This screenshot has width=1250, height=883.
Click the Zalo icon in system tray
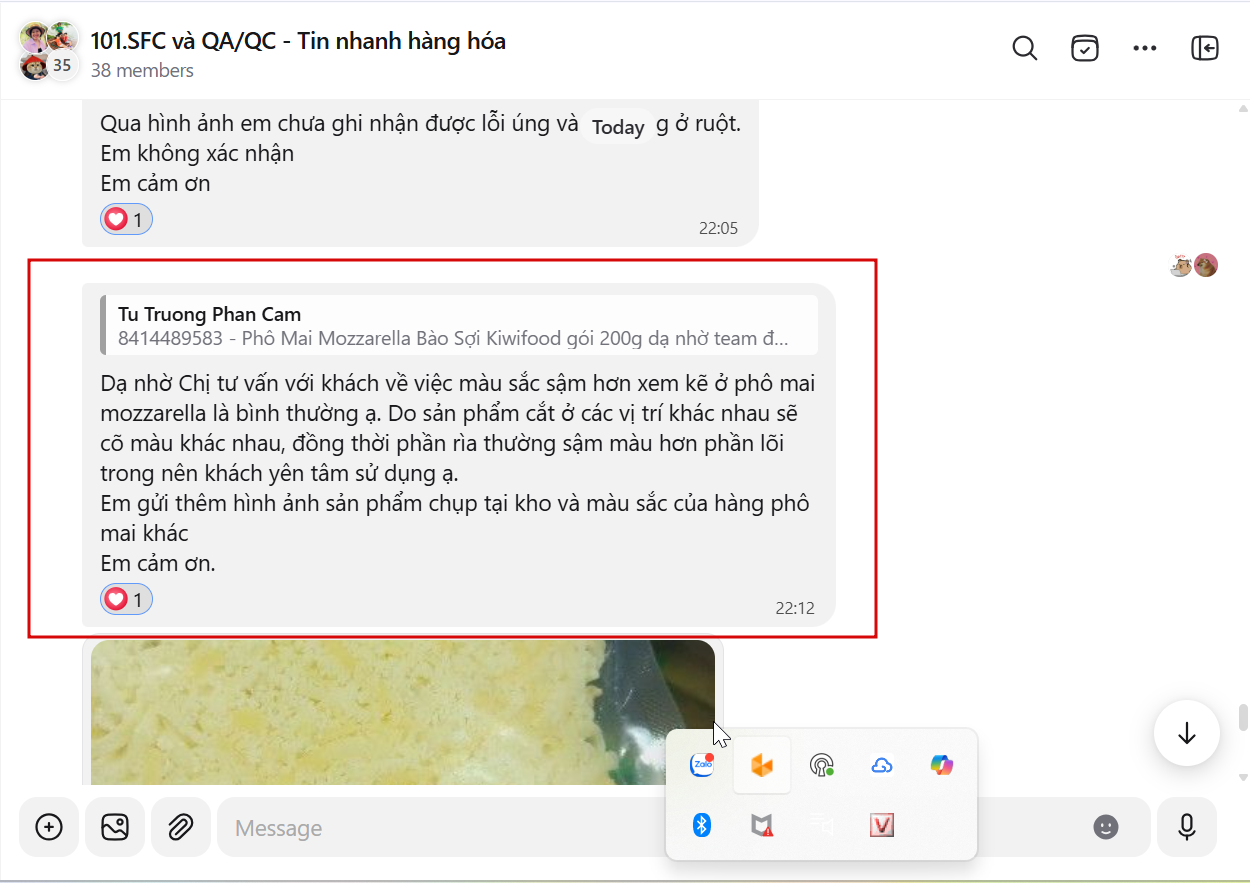pos(702,765)
